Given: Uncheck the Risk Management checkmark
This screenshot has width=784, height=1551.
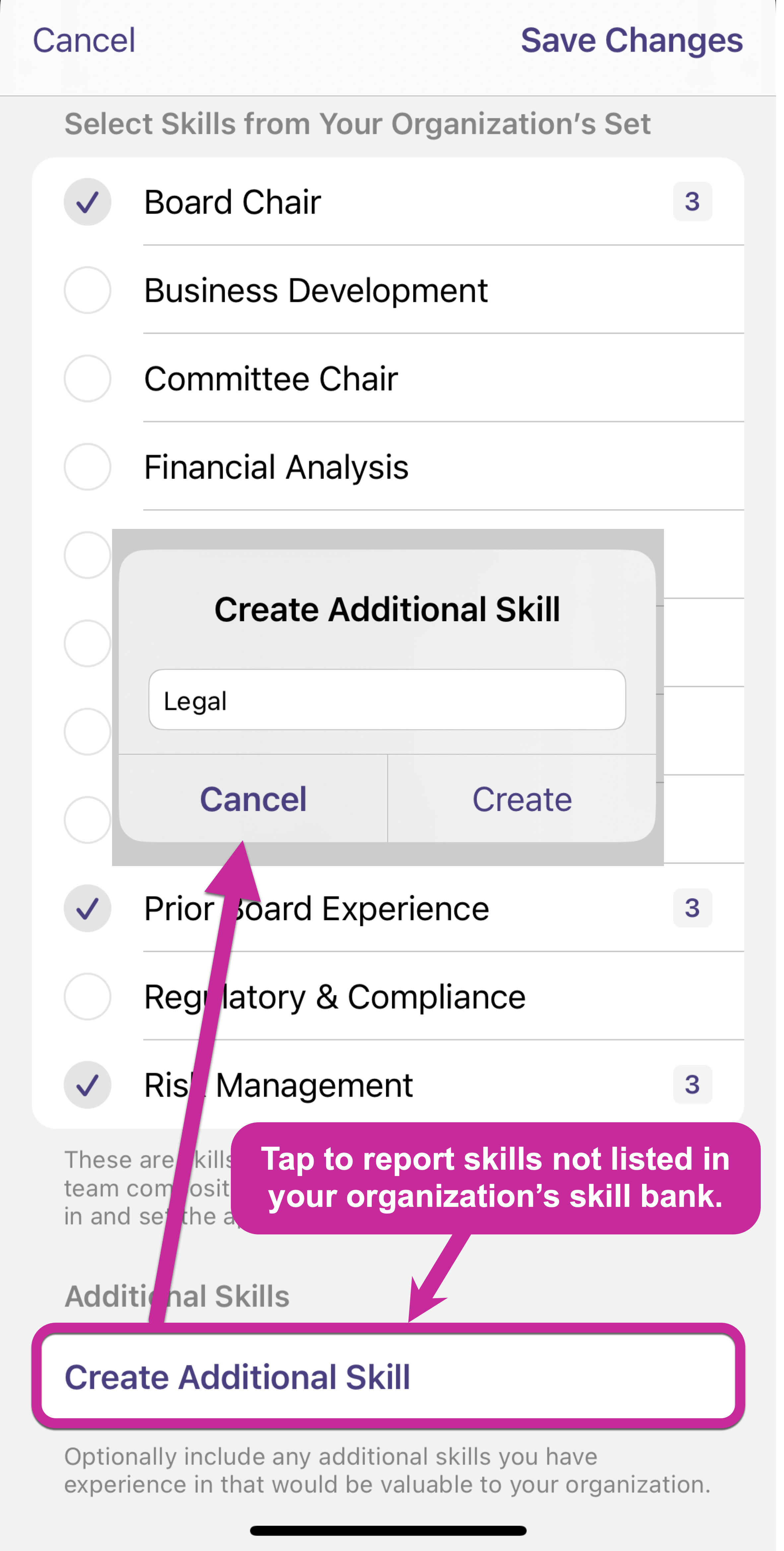Looking at the screenshot, I should (87, 1085).
